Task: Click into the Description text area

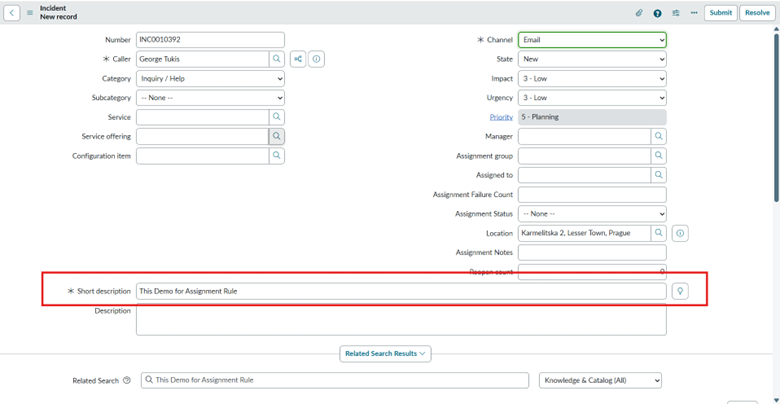Action: pos(400,320)
